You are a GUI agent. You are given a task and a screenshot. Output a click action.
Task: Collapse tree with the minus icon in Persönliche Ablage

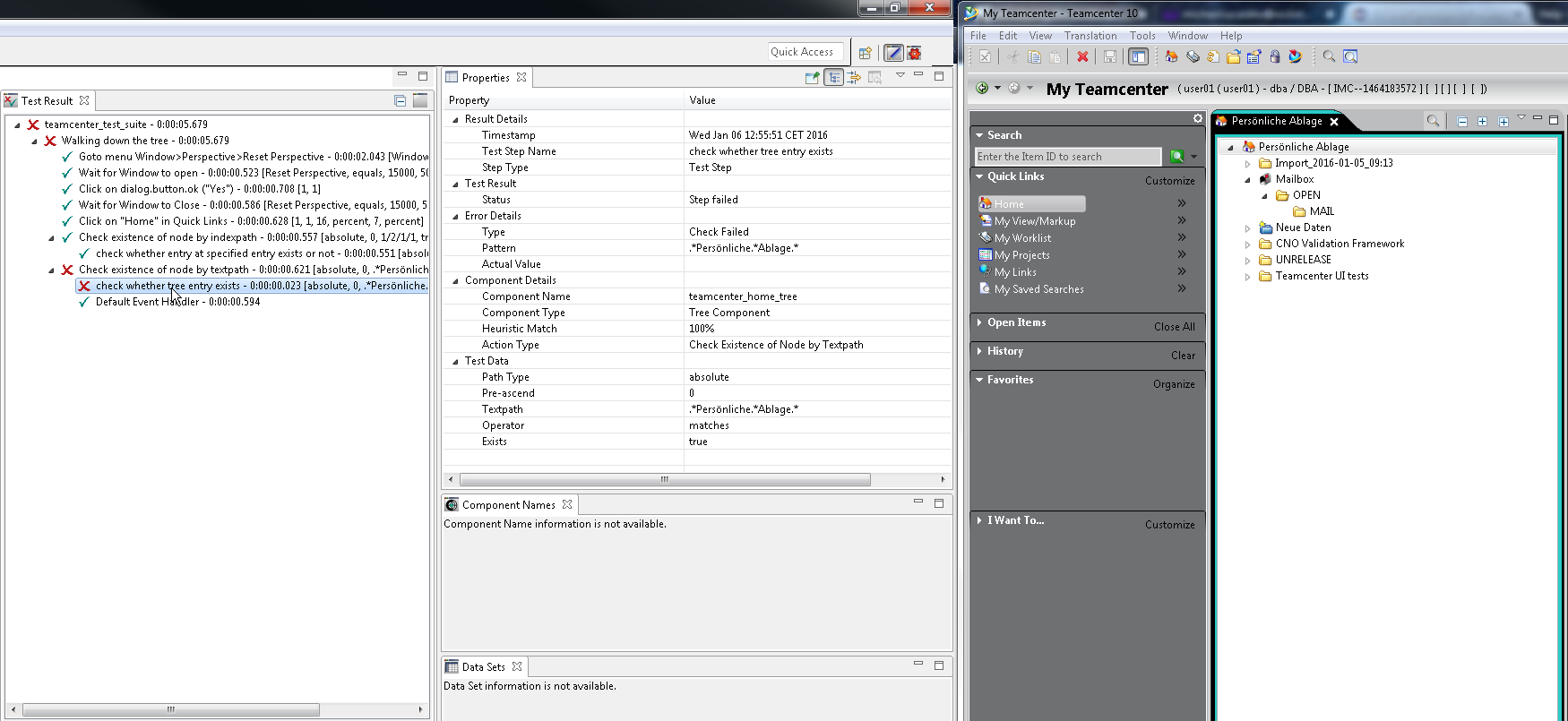point(1462,121)
